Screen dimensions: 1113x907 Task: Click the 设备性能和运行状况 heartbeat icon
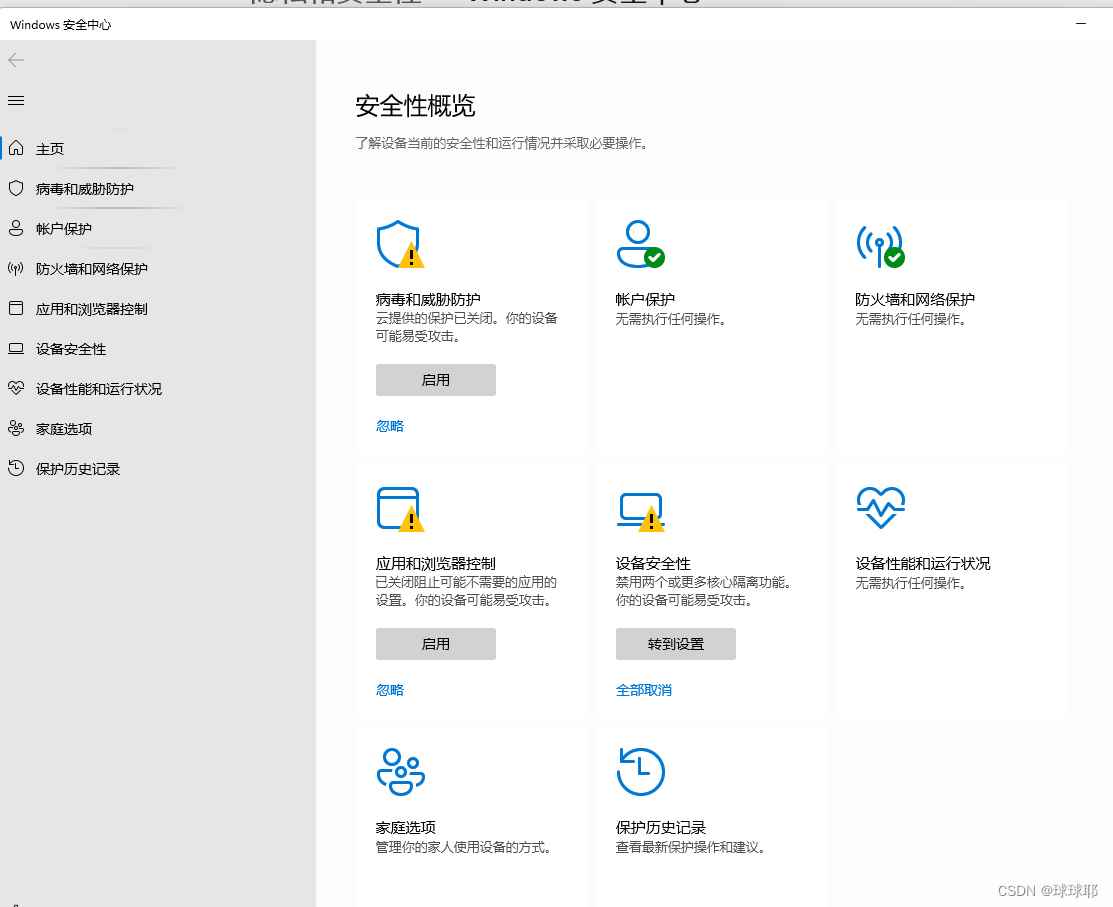879,507
